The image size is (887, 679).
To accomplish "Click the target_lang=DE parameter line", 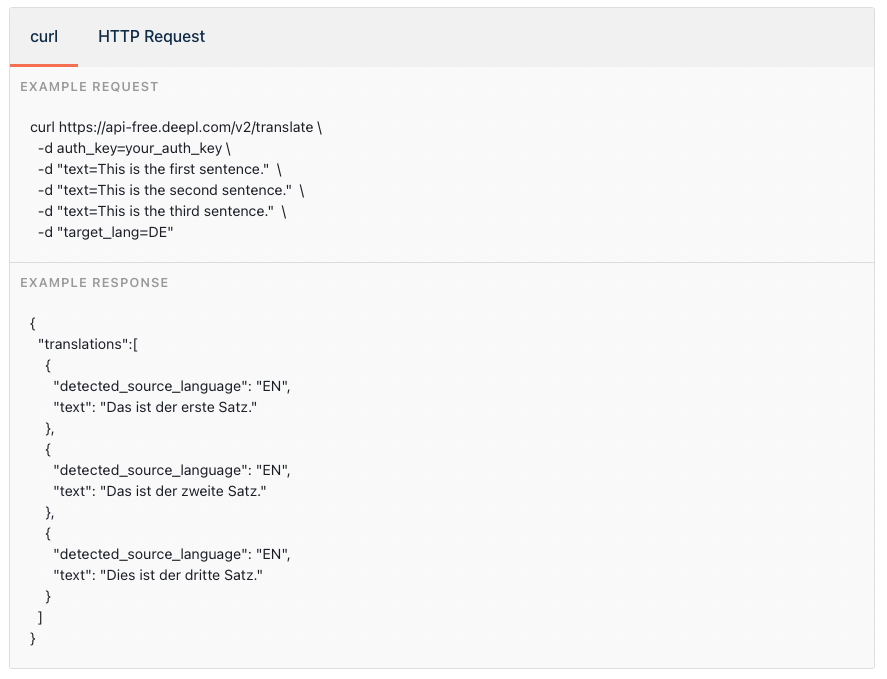I will [112, 233].
